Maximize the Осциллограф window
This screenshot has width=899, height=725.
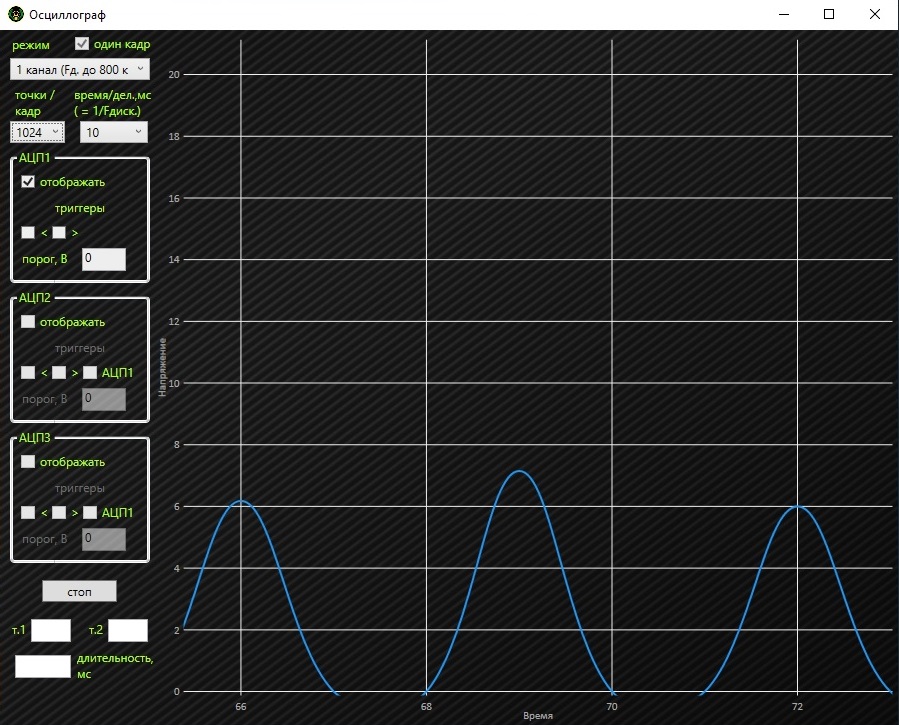point(829,14)
